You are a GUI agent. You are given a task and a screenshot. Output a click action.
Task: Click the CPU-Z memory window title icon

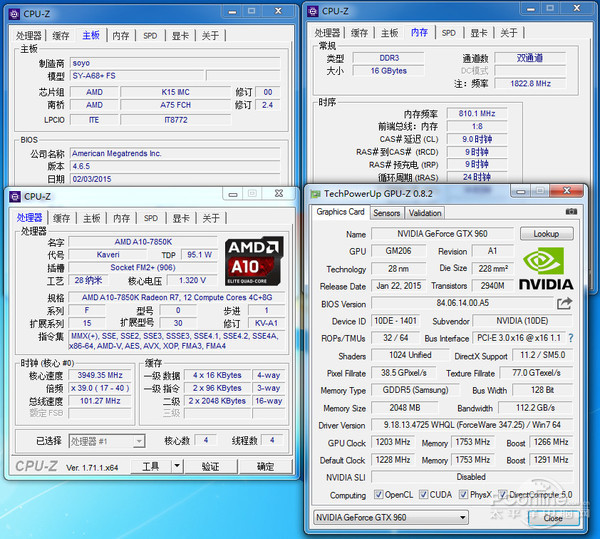(x=312, y=11)
